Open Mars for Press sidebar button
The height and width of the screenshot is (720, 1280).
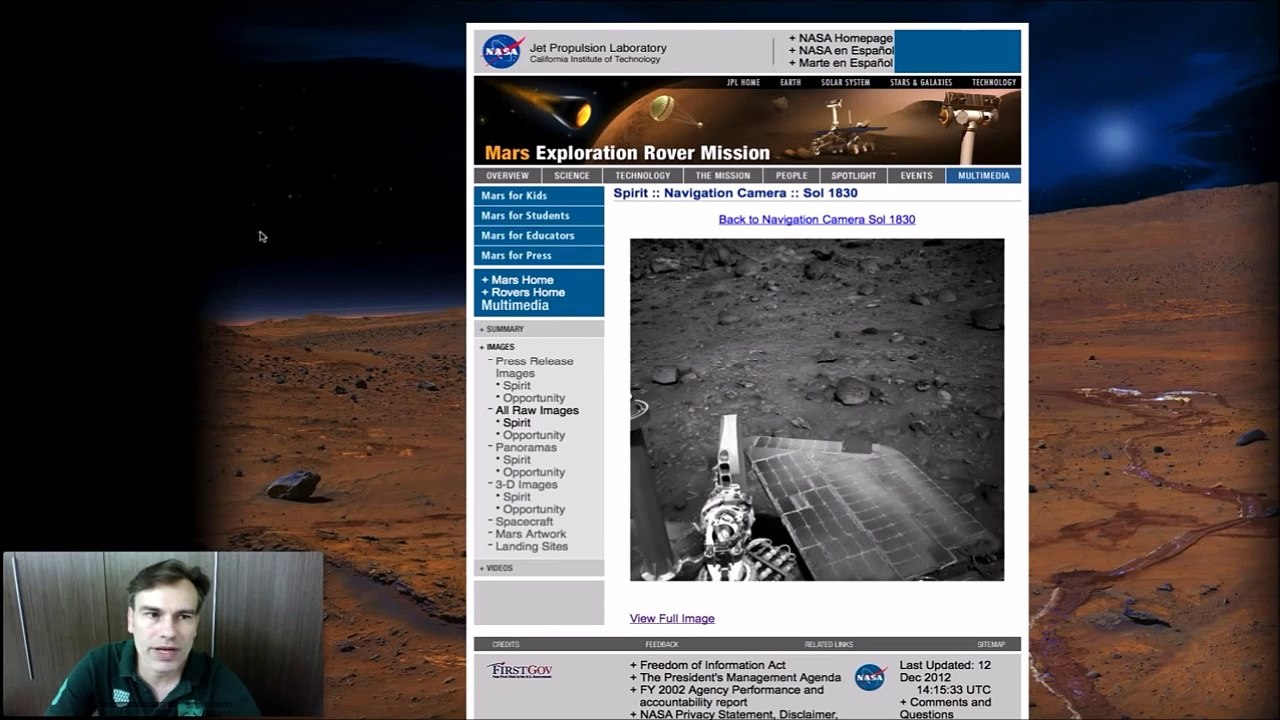click(x=539, y=256)
